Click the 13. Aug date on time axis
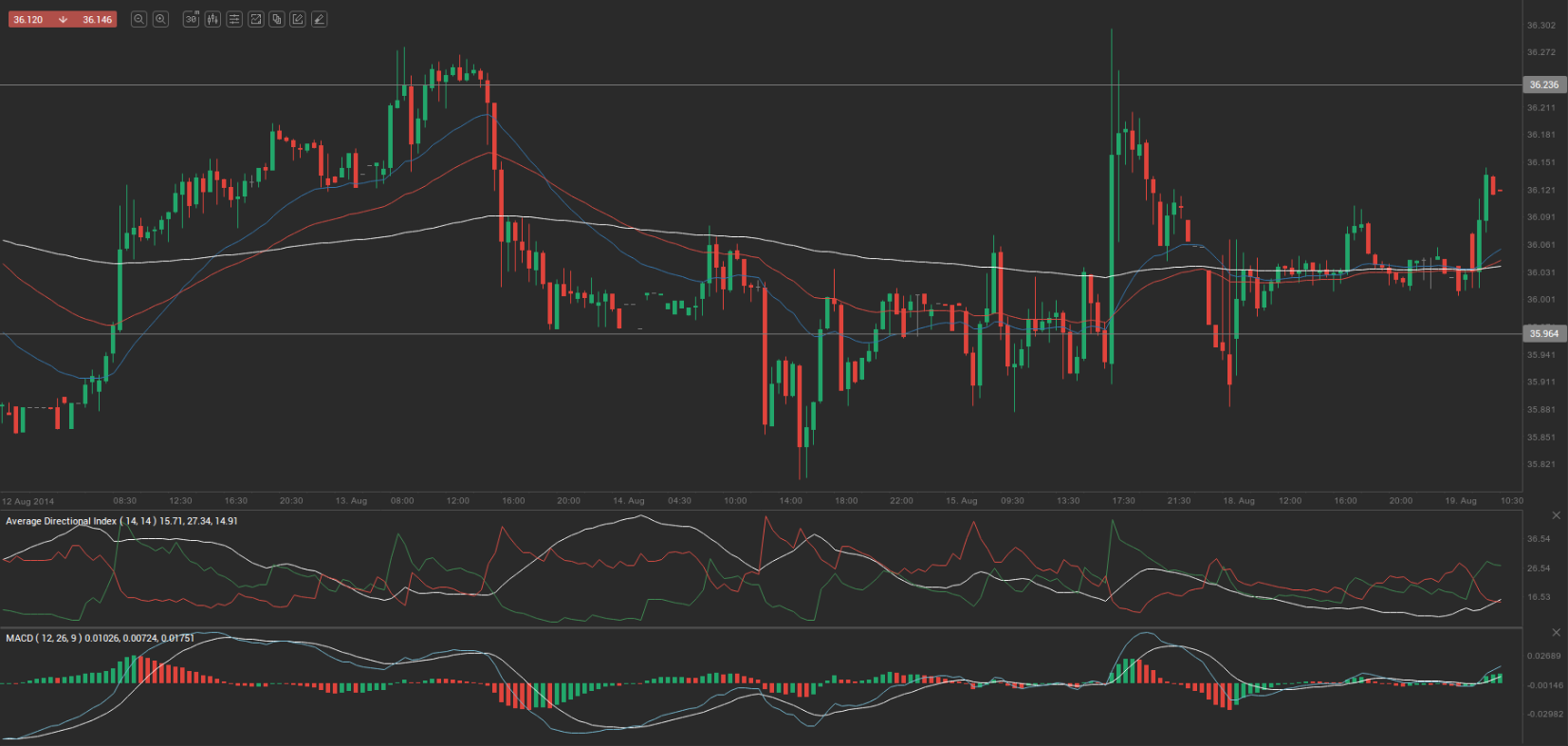This screenshot has height=746, width=1568. [351, 500]
